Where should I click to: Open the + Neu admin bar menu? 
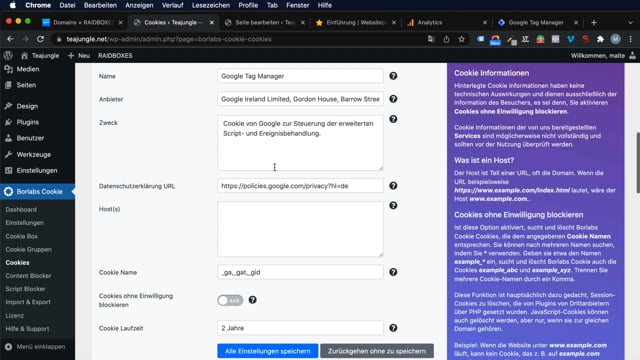click(79, 56)
